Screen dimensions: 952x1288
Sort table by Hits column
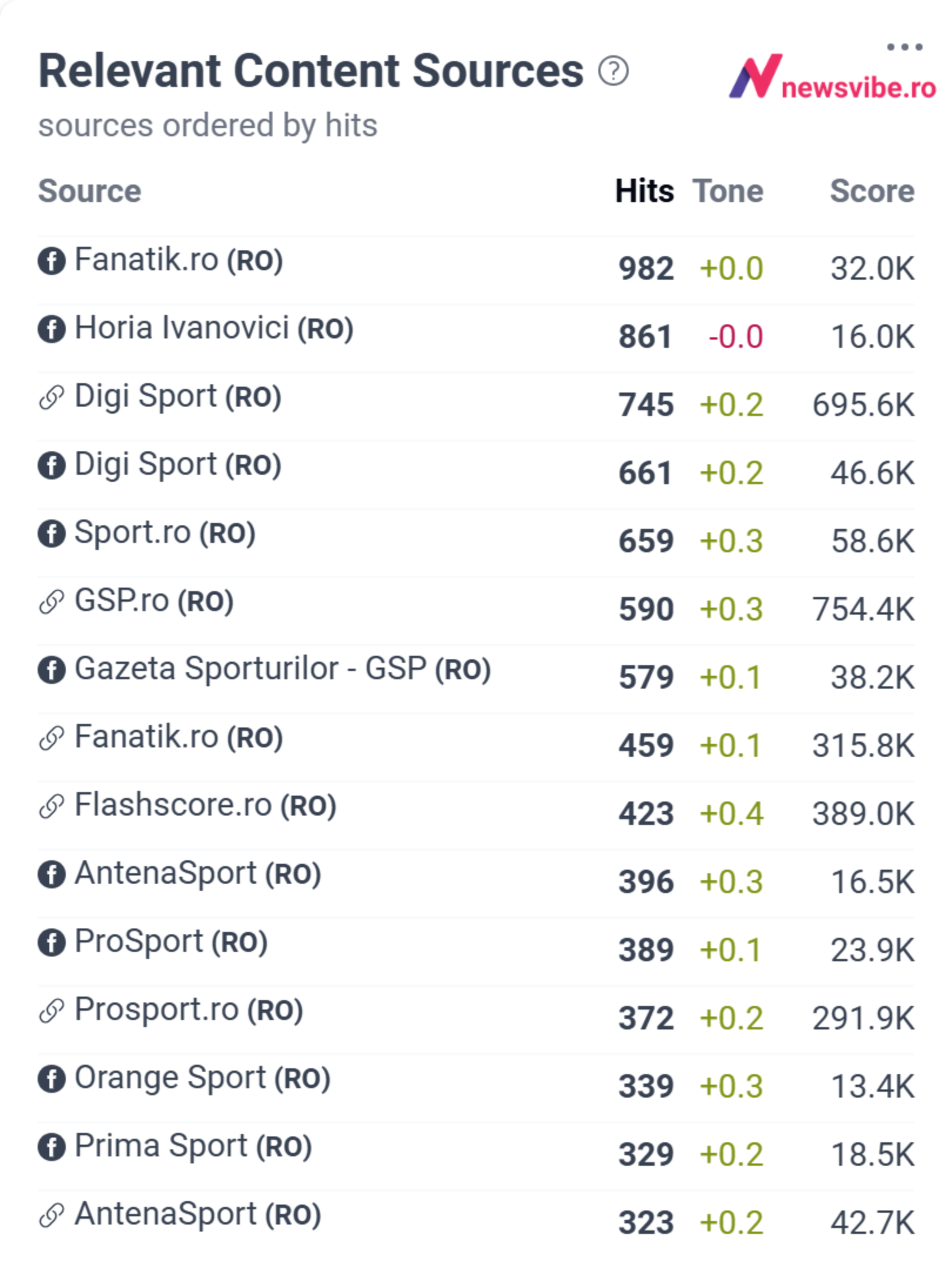tap(645, 191)
